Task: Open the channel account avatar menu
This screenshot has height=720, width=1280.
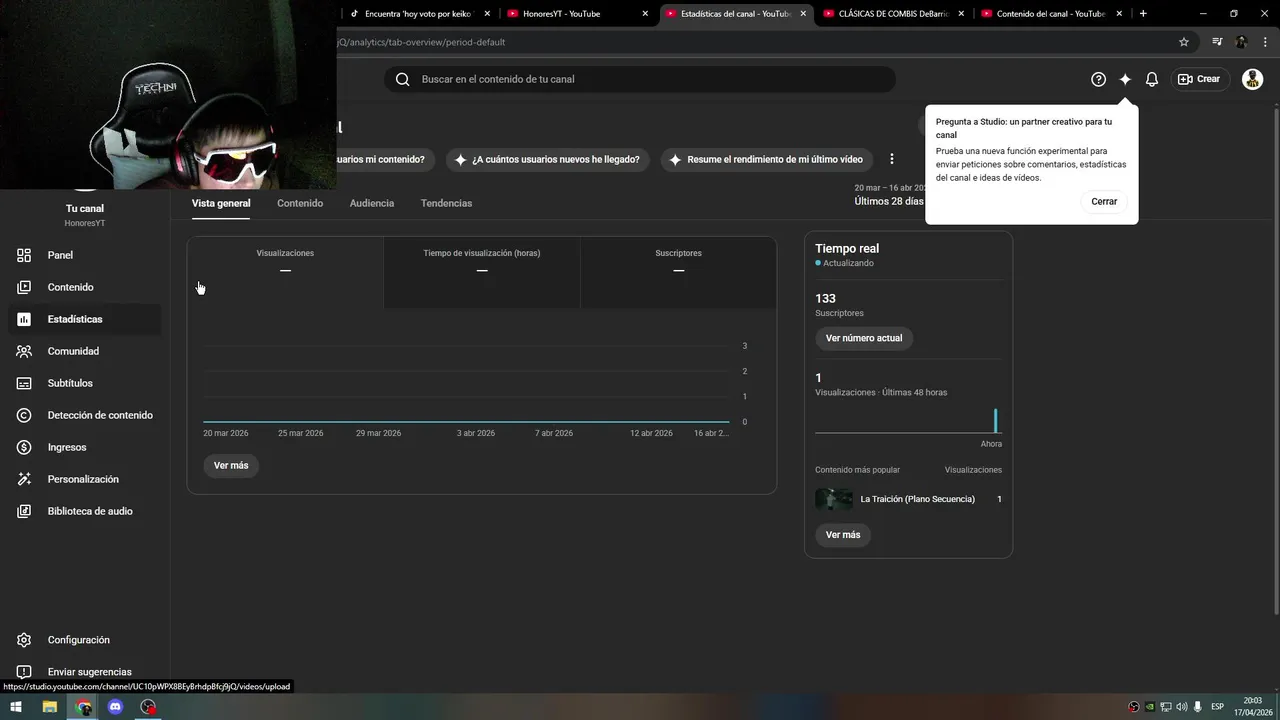Action: click(x=1252, y=79)
